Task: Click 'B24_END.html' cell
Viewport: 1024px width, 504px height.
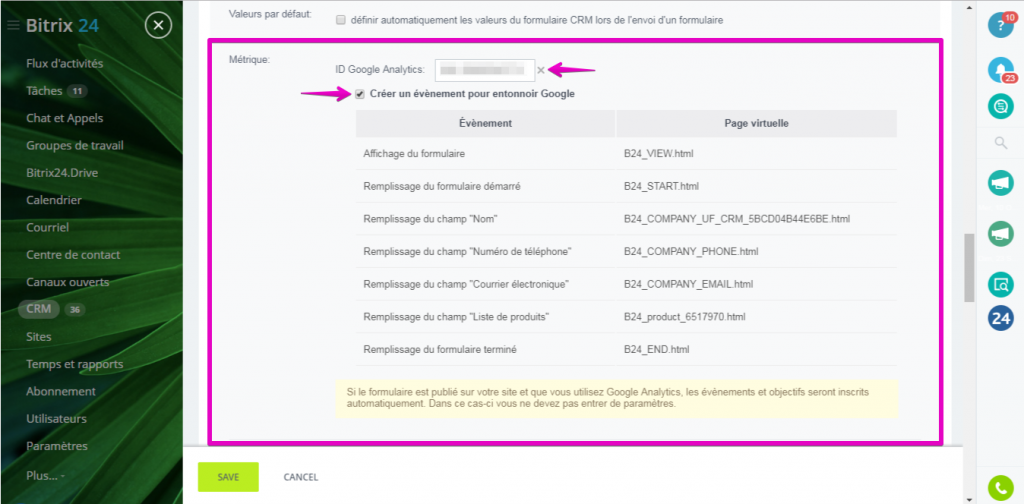Action: coord(656,349)
